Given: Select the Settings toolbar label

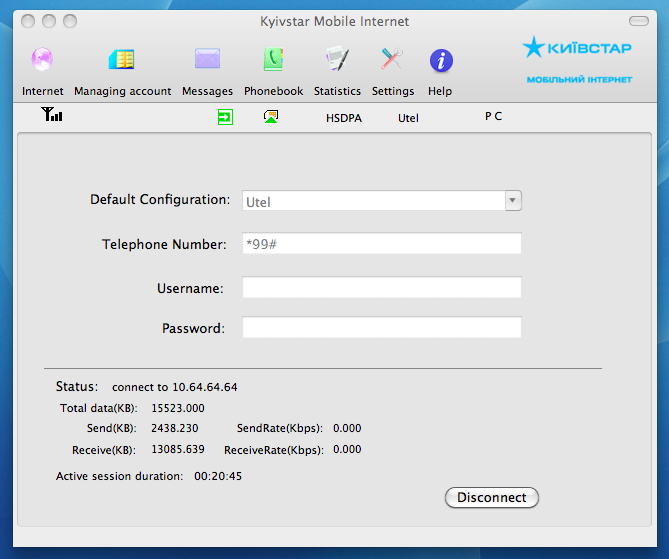Looking at the screenshot, I should [x=393, y=92].
